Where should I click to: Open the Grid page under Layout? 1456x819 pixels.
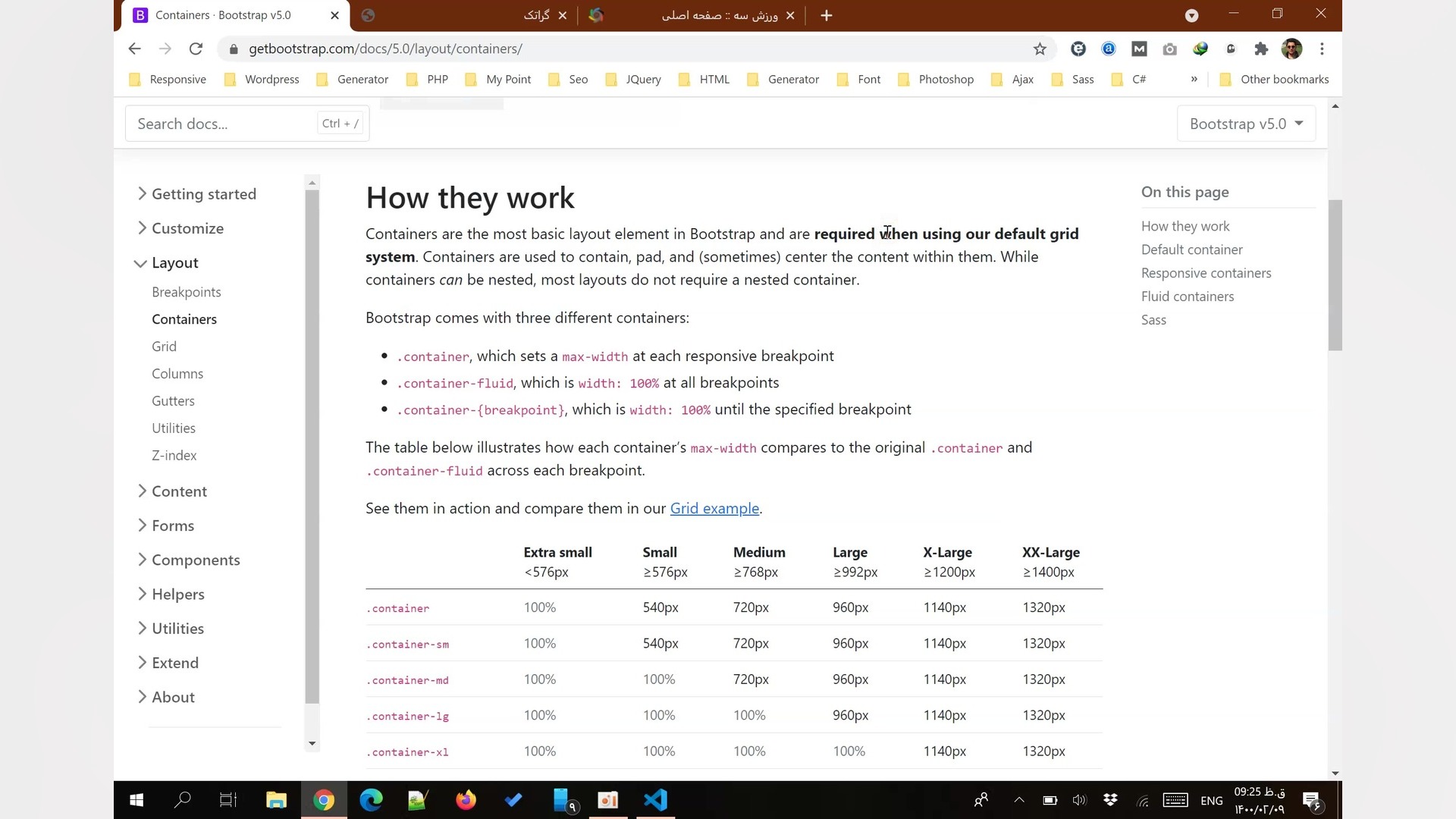pos(164,347)
